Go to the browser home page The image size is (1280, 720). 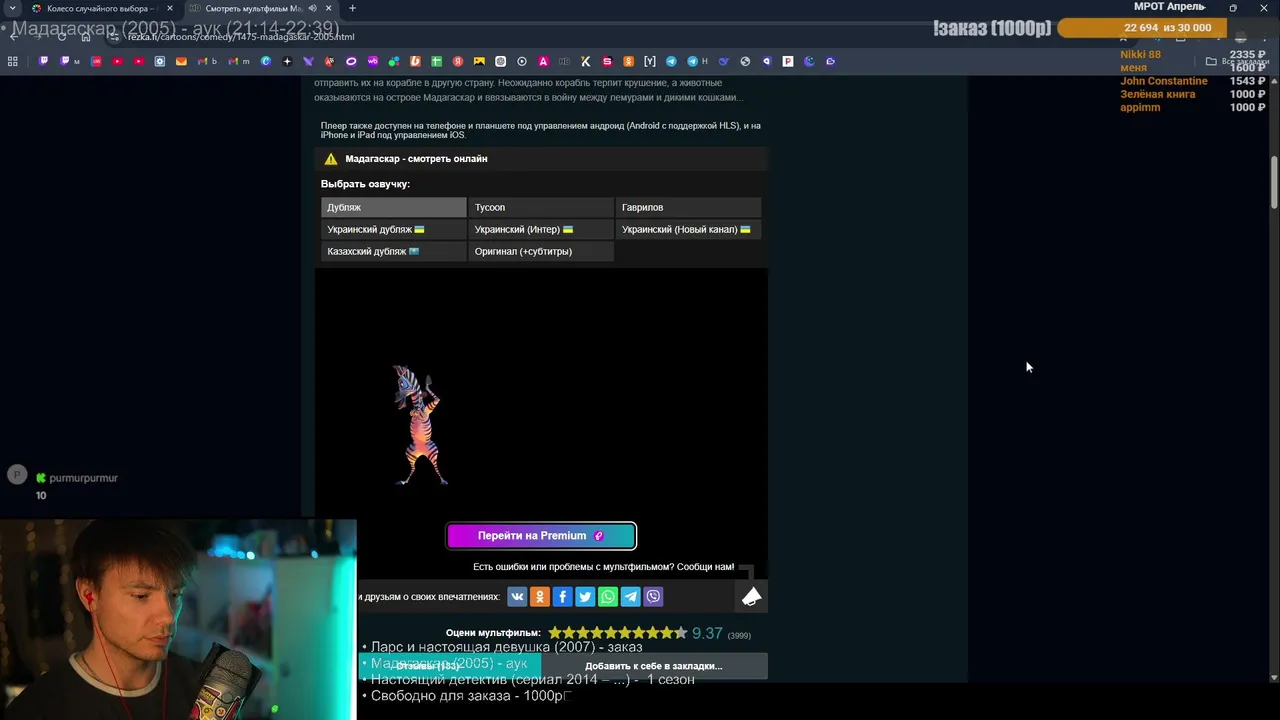(86, 36)
